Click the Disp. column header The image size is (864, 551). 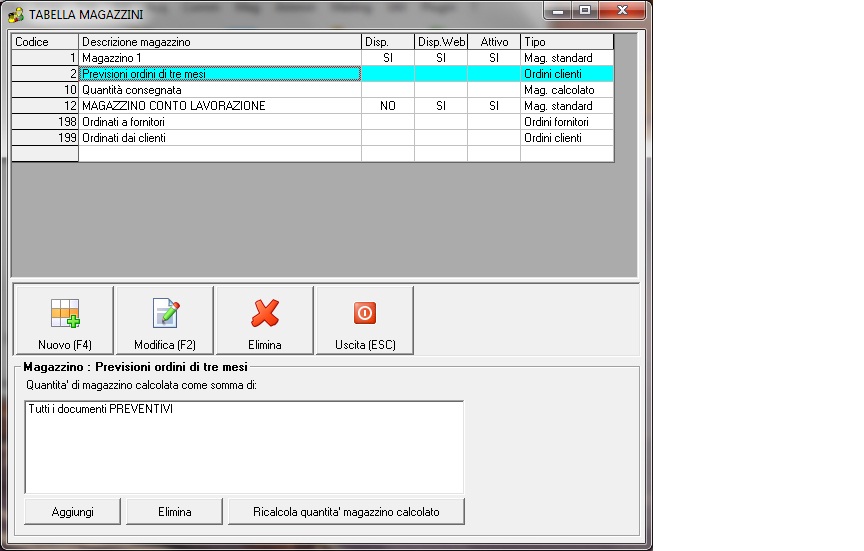click(x=388, y=42)
